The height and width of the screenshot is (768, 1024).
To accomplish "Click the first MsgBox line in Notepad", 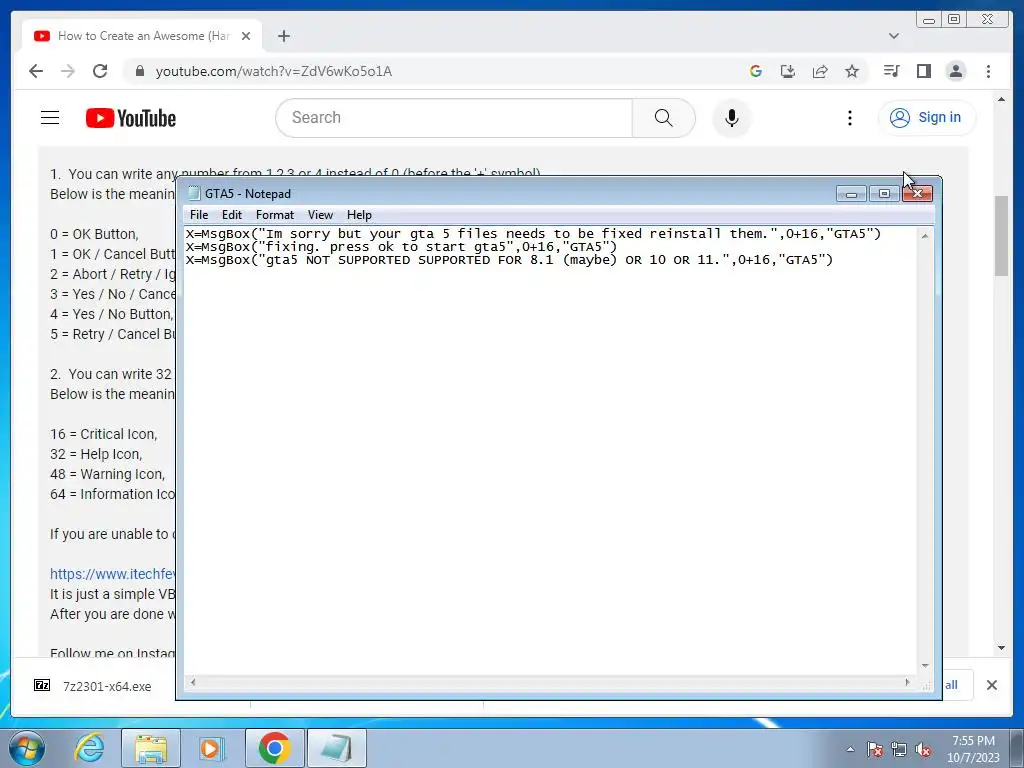I will coord(533,234).
